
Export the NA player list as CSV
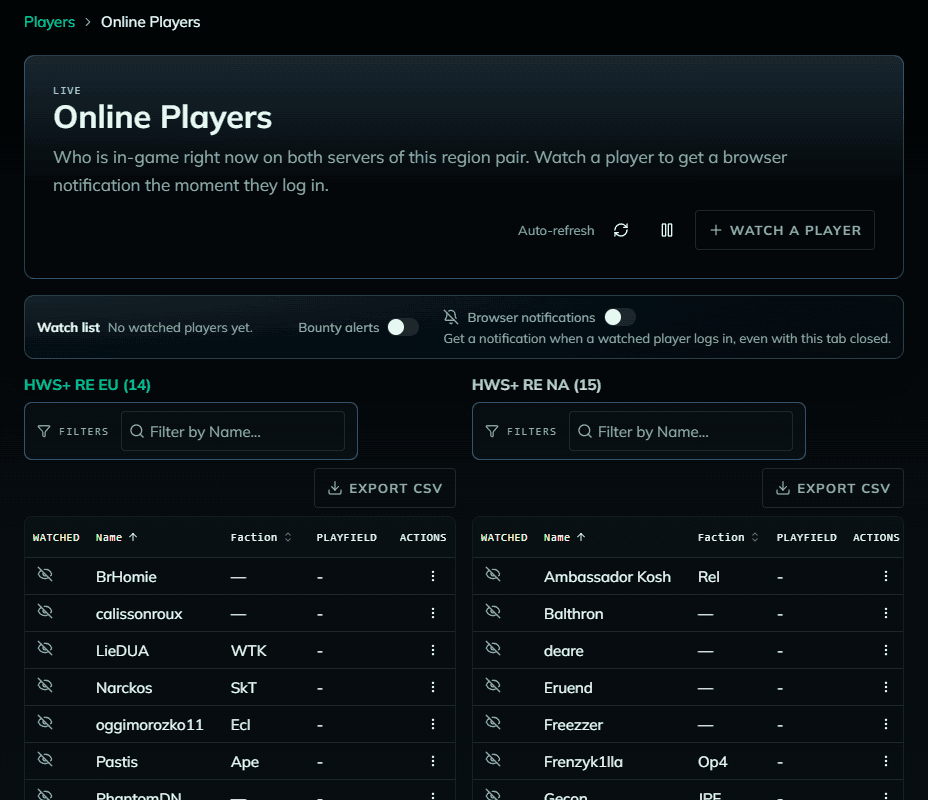pos(833,488)
